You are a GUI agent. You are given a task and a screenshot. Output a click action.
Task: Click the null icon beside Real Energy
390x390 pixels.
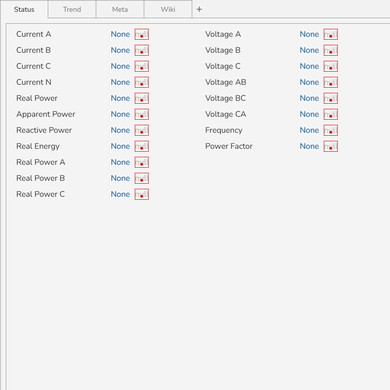click(142, 146)
